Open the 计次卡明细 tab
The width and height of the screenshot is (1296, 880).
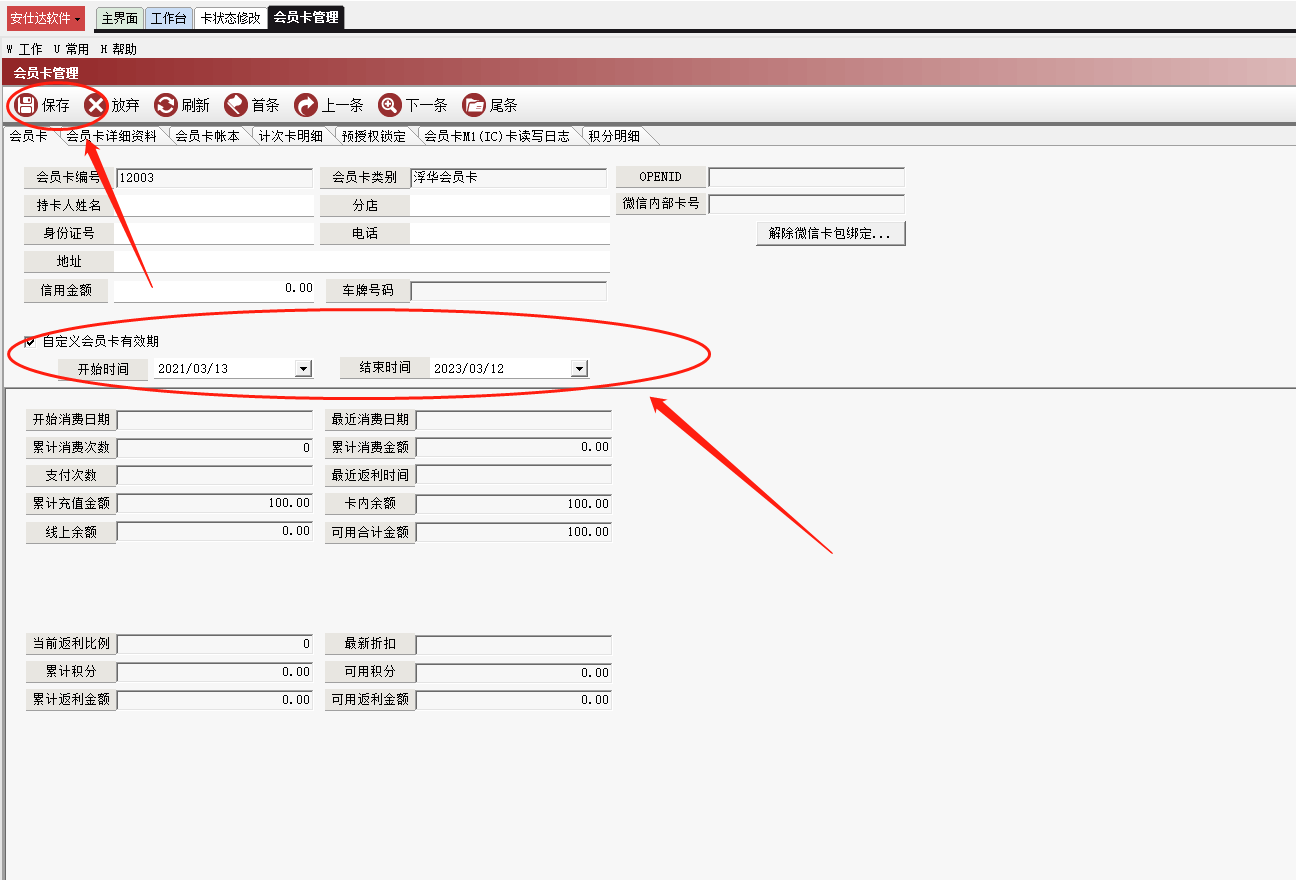[x=290, y=136]
